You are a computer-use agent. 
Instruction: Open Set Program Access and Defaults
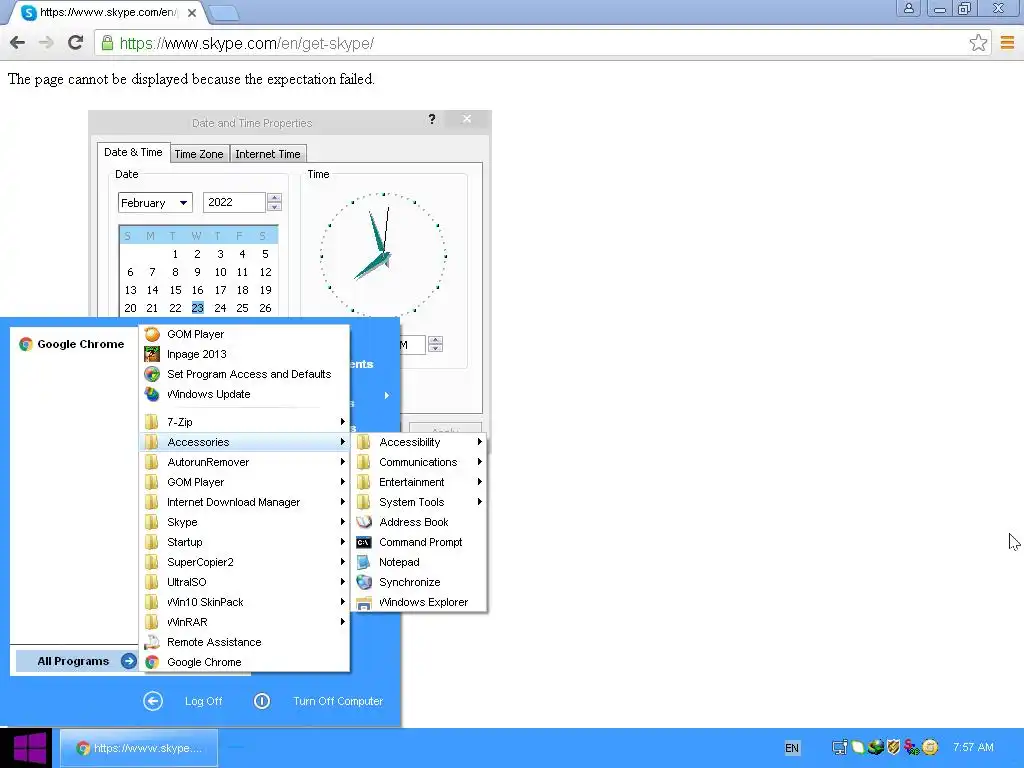coord(245,374)
